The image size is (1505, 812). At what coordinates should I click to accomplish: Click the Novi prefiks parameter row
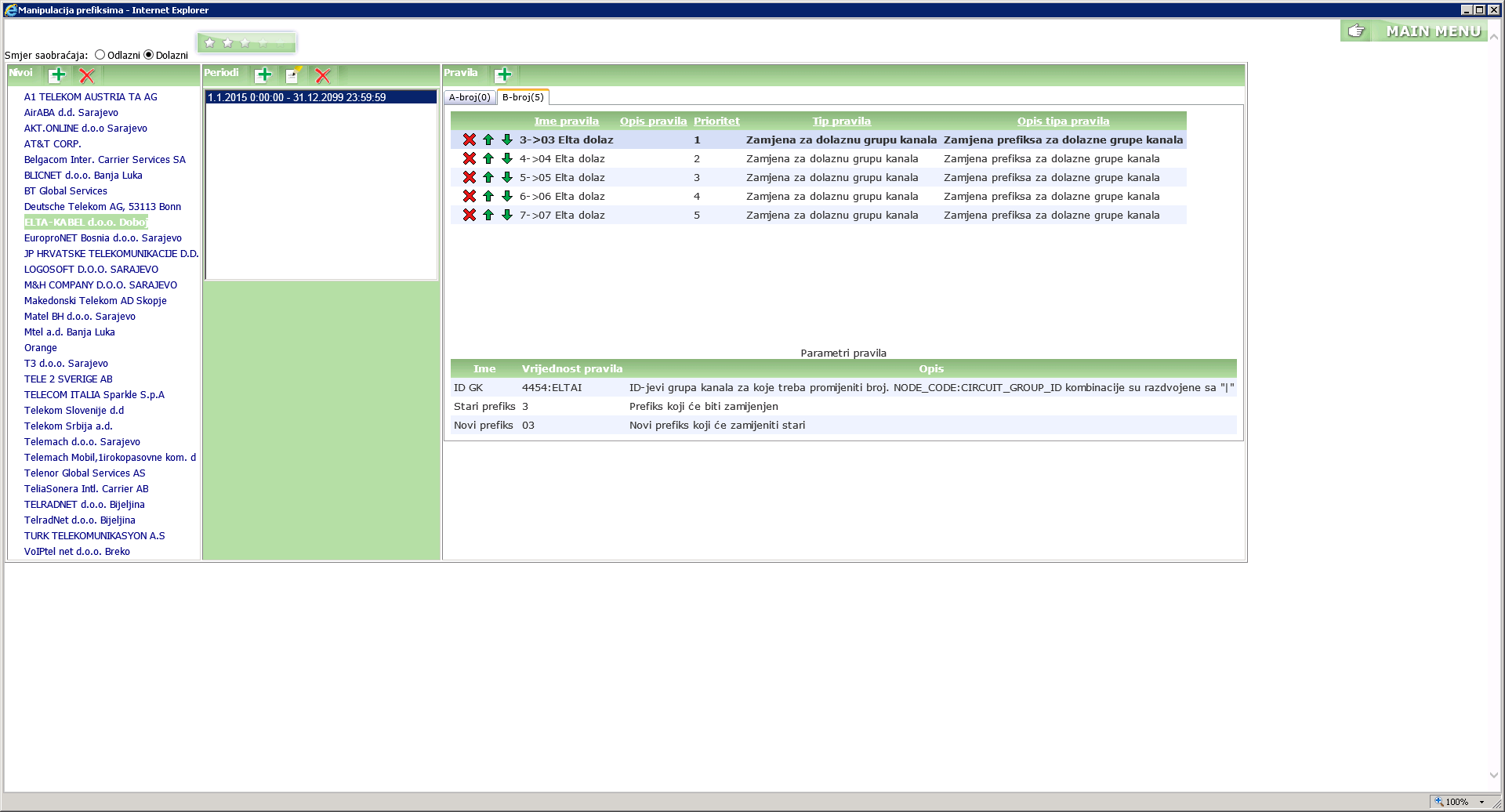[843, 425]
